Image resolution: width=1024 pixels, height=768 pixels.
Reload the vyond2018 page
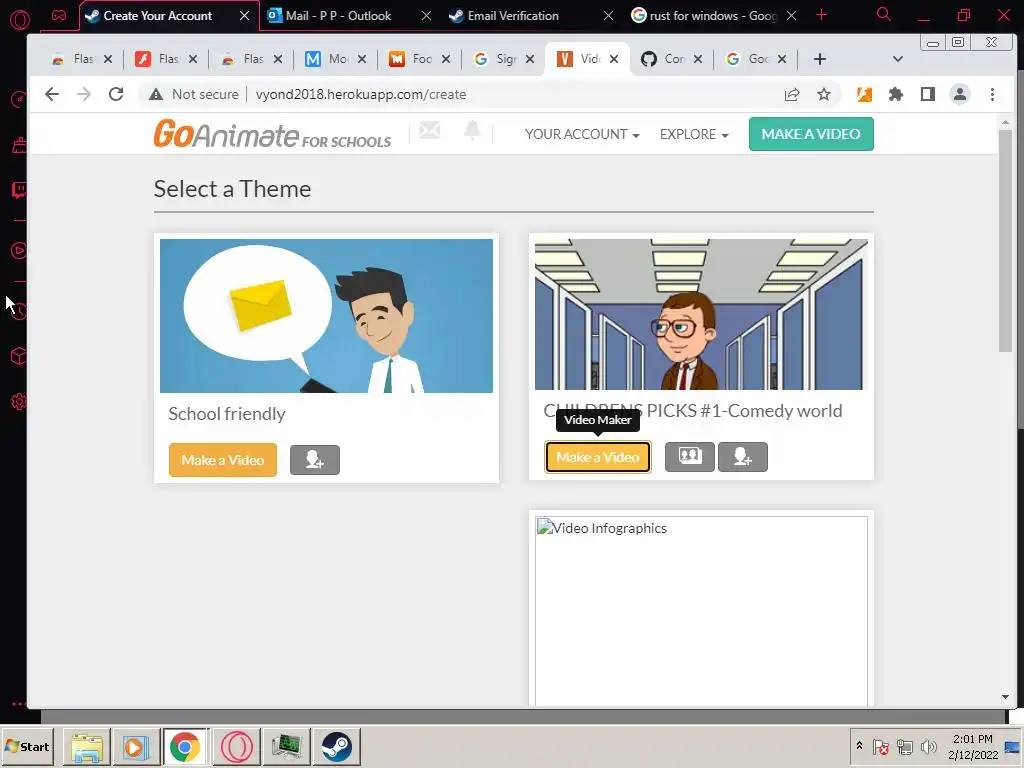pyautogui.click(x=116, y=94)
